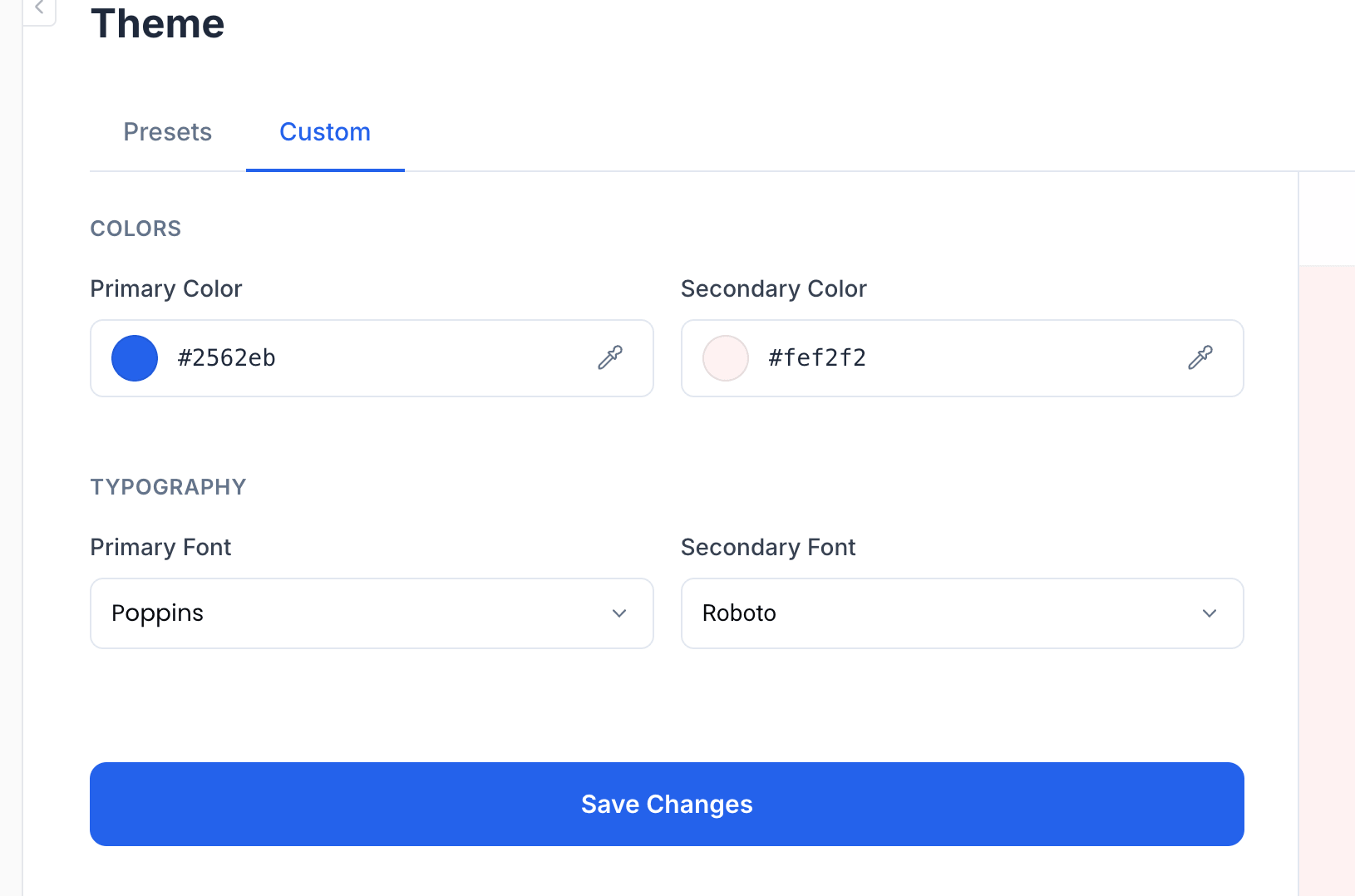The width and height of the screenshot is (1355, 896).
Task: Select the Secondary Color eyedropper tool
Action: 1200,357
